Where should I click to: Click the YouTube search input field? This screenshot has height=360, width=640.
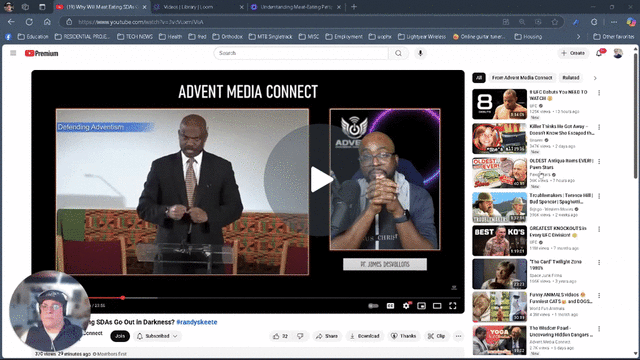coord(301,53)
